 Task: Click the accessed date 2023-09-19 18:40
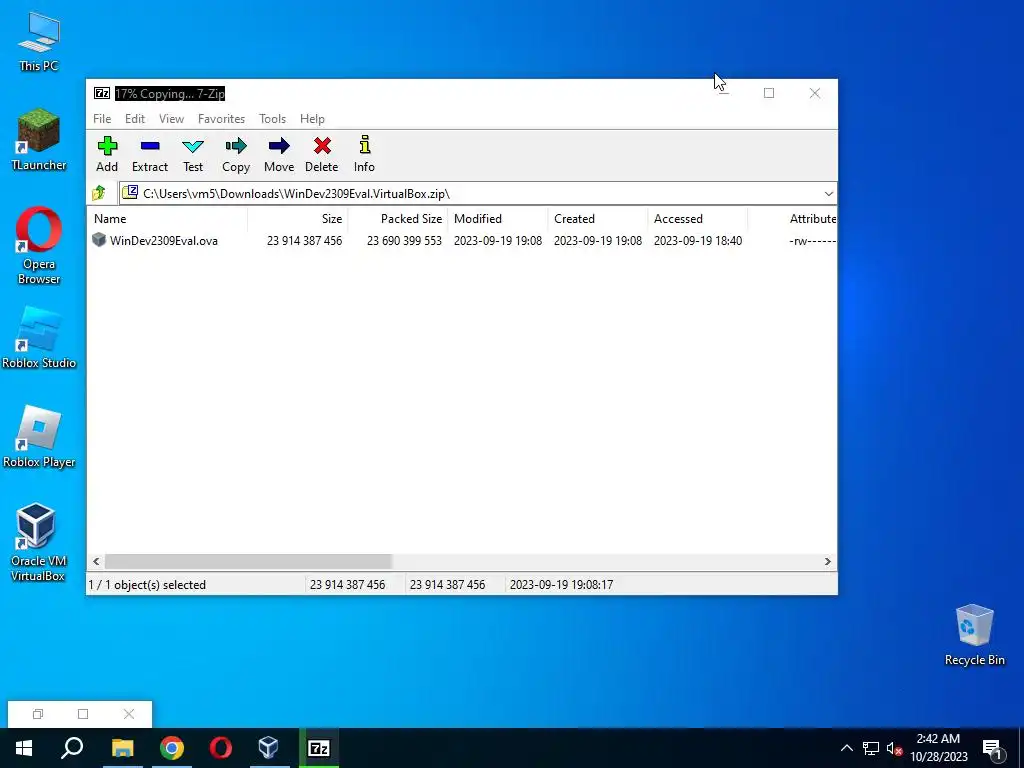point(698,240)
